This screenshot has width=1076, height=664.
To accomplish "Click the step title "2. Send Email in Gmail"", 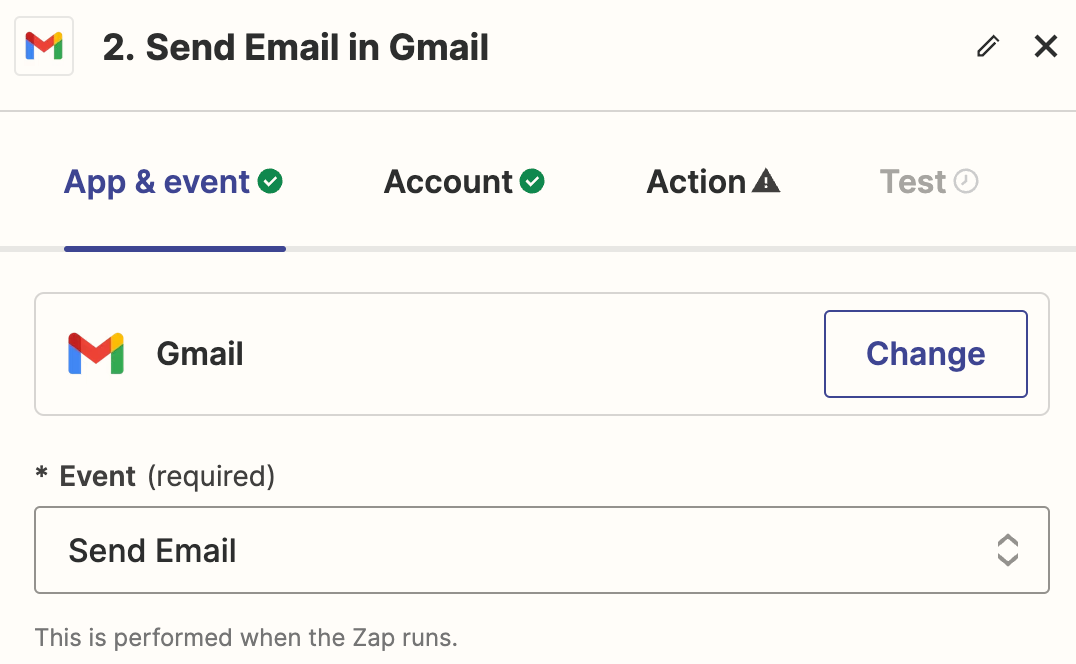I will point(296,47).
